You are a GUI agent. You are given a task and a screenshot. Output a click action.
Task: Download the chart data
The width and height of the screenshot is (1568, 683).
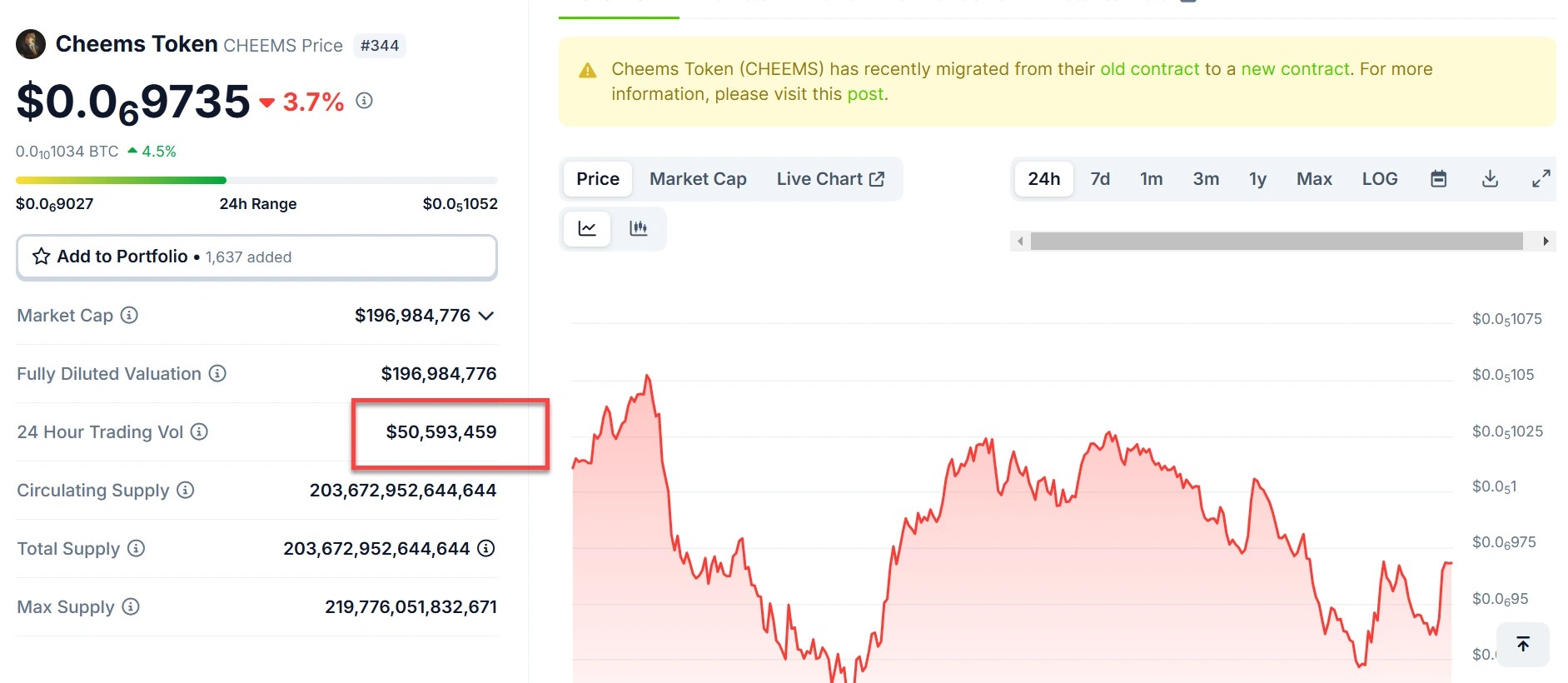(1490, 179)
